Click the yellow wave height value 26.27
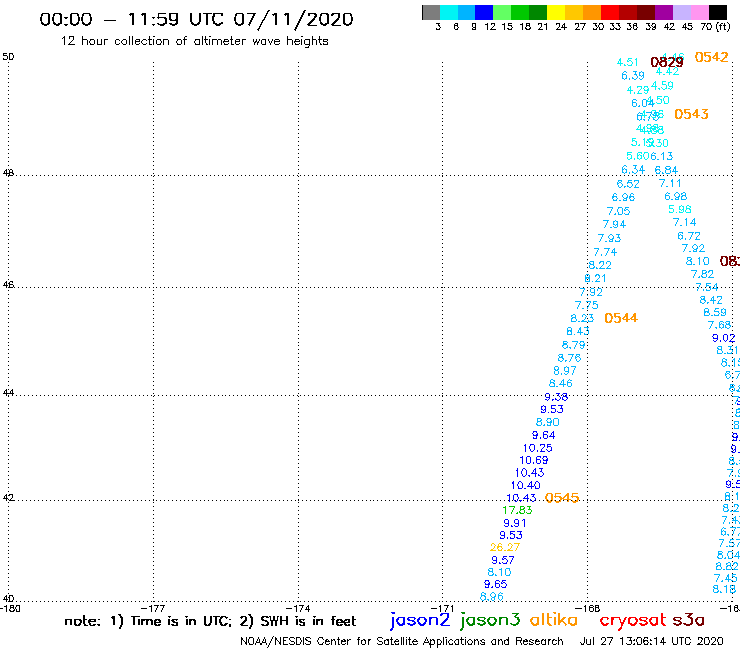The height and width of the screenshot is (650, 740). click(x=505, y=548)
